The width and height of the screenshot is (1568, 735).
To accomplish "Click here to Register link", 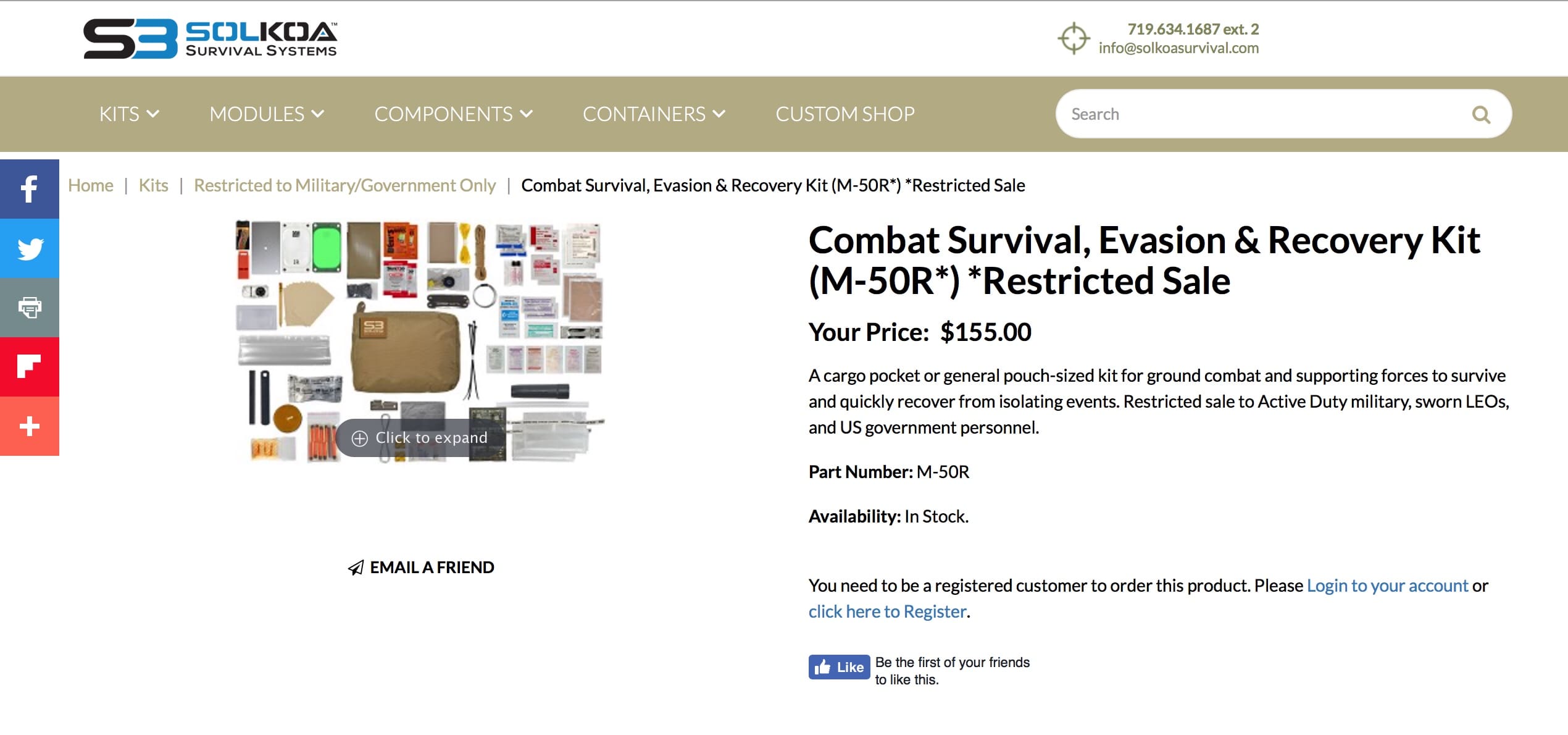I will (x=888, y=611).
